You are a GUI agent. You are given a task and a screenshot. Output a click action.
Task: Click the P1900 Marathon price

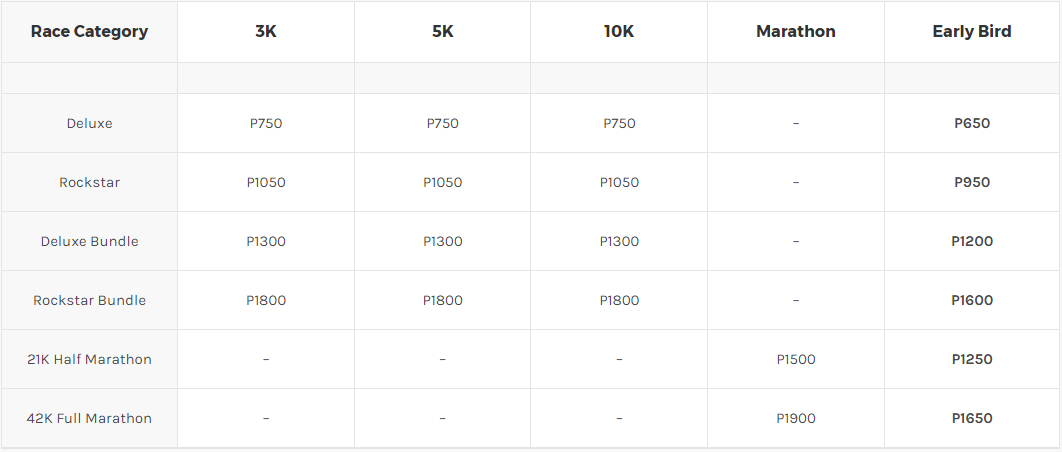[796, 418]
